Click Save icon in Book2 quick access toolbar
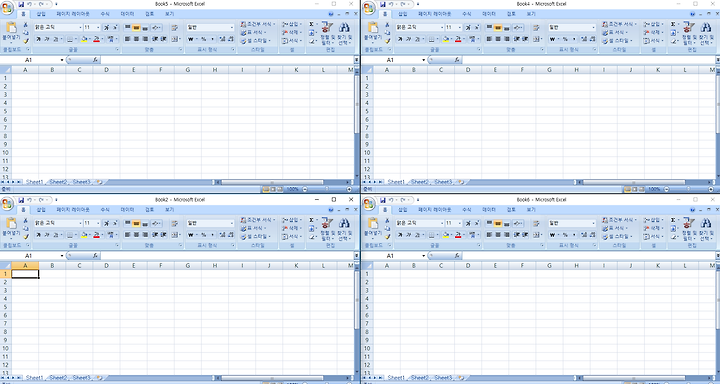The image size is (720, 384). tap(22, 200)
